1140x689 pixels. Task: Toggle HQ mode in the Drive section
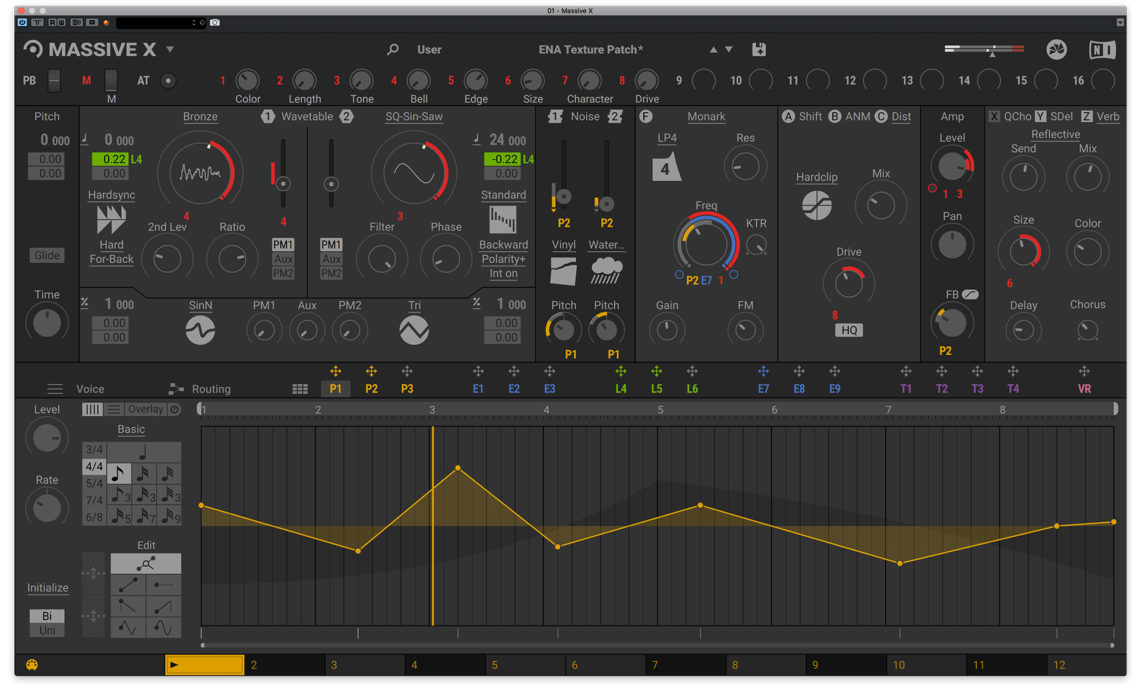[849, 329]
